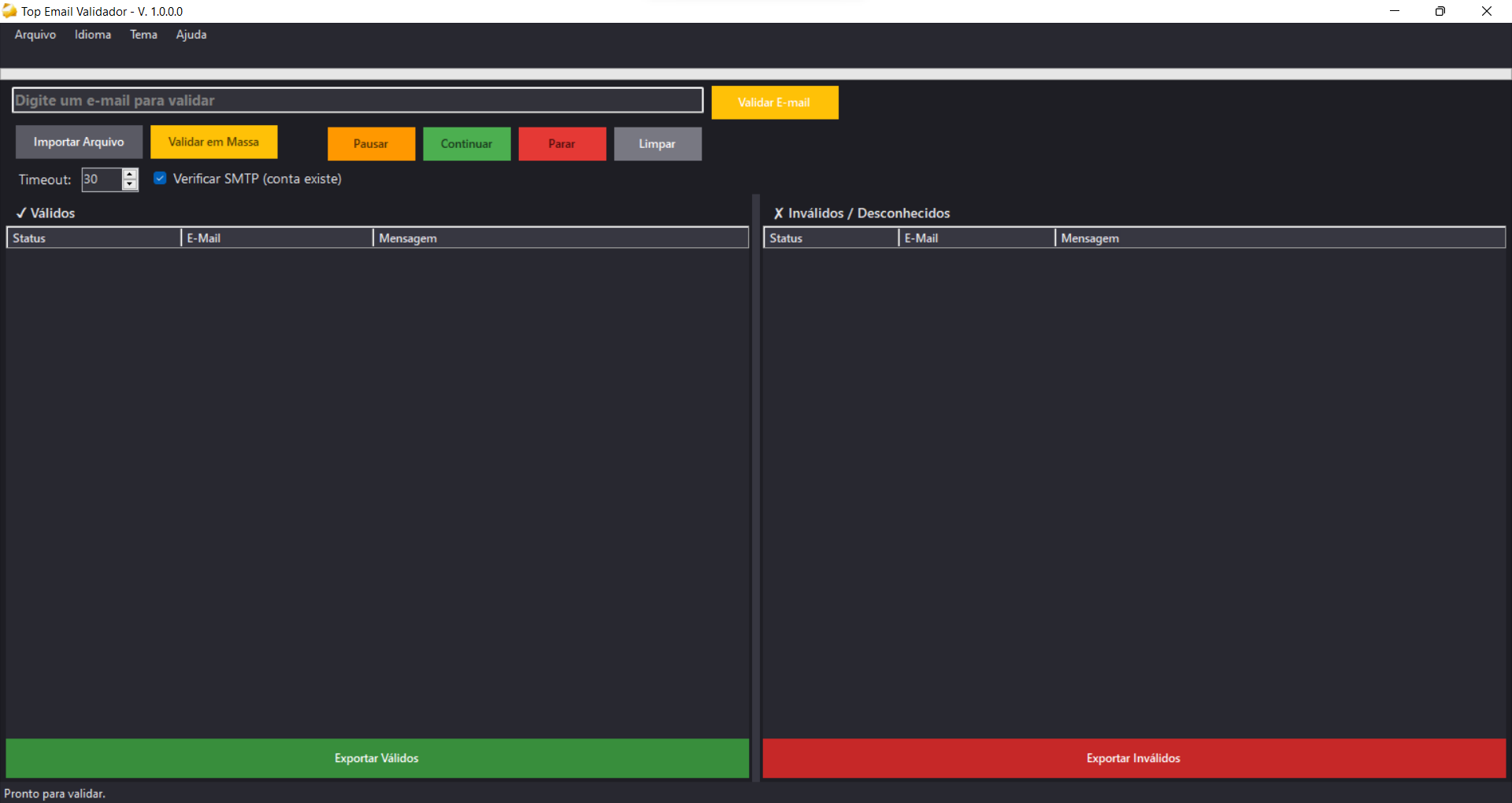Viewport: 1512px width, 803px height.
Task: Click Importar Arquivo button
Action: (79, 142)
